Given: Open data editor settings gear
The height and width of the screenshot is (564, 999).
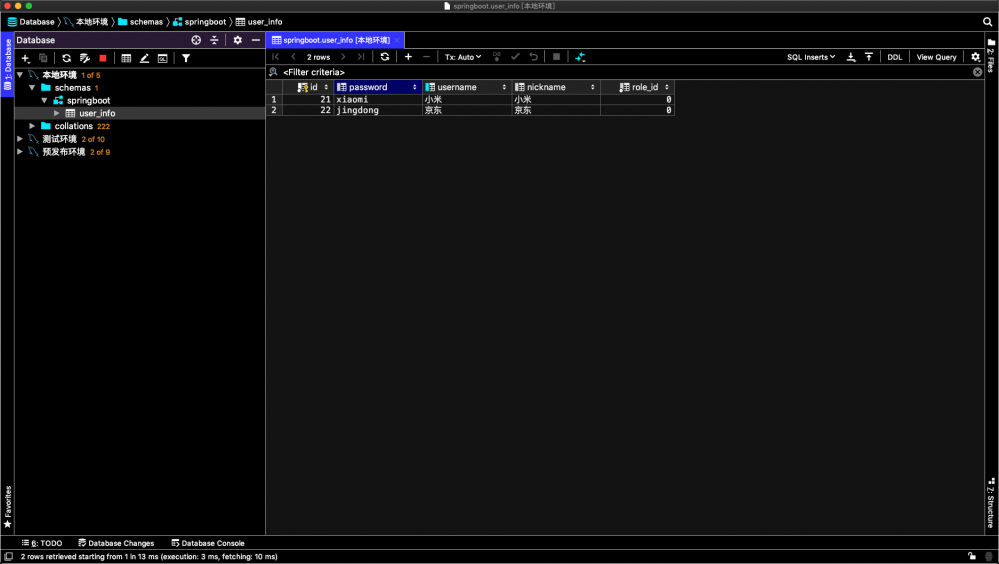Looking at the screenshot, I should (x=975, y=57).
